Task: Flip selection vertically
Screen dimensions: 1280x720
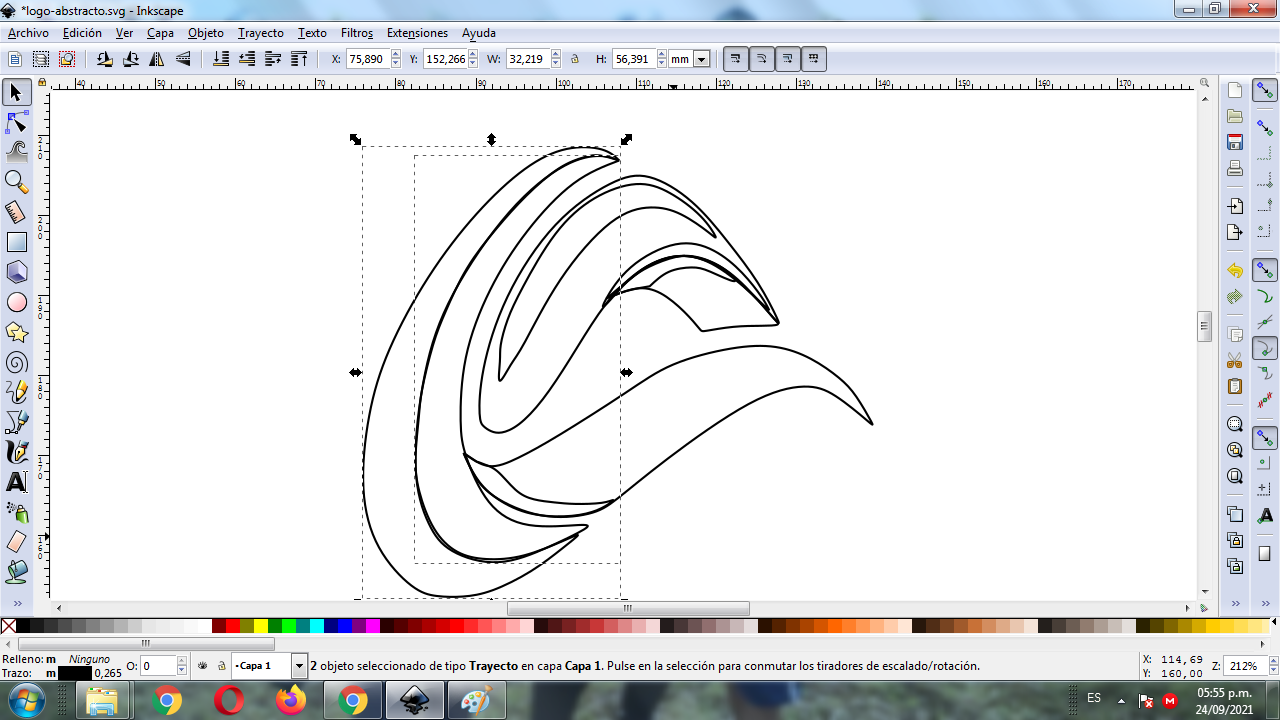Action: (183, 59)
